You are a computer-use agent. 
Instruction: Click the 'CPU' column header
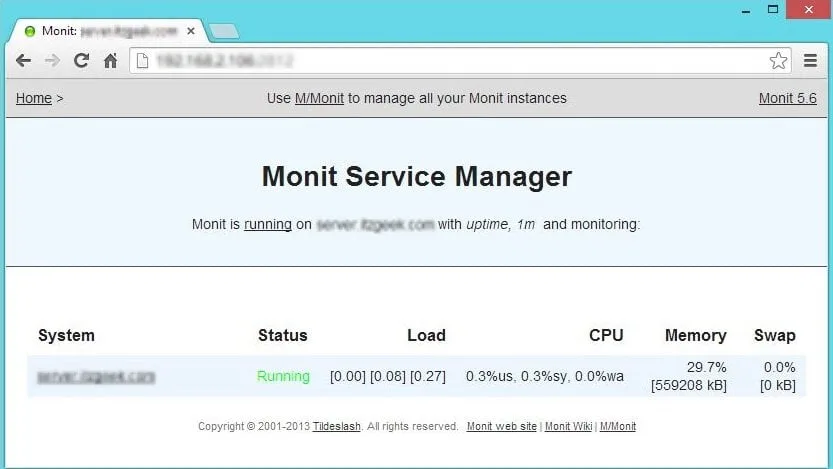click(x=606, y=335)
